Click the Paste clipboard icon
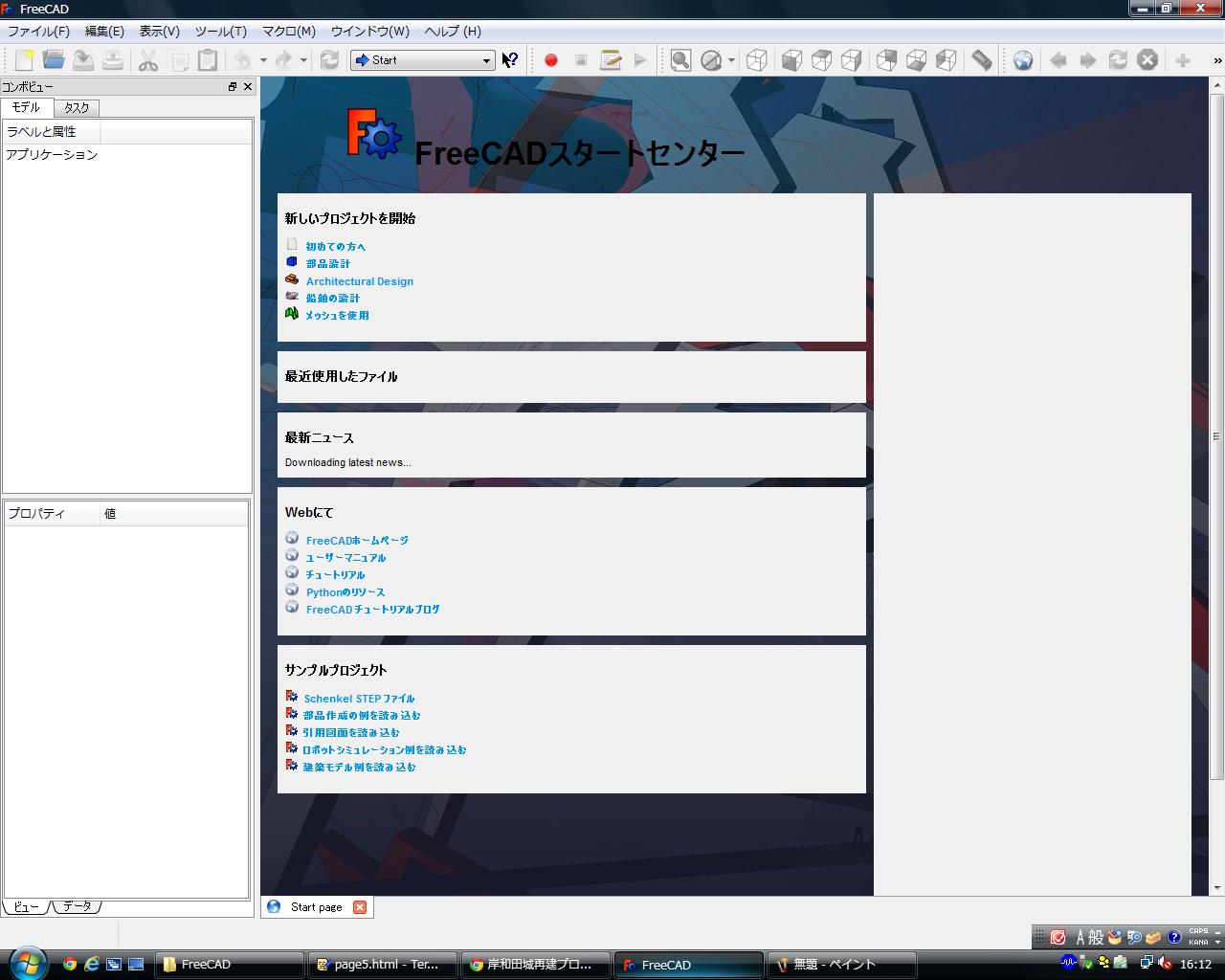1225x980 pixels. (x=207, y=60)
